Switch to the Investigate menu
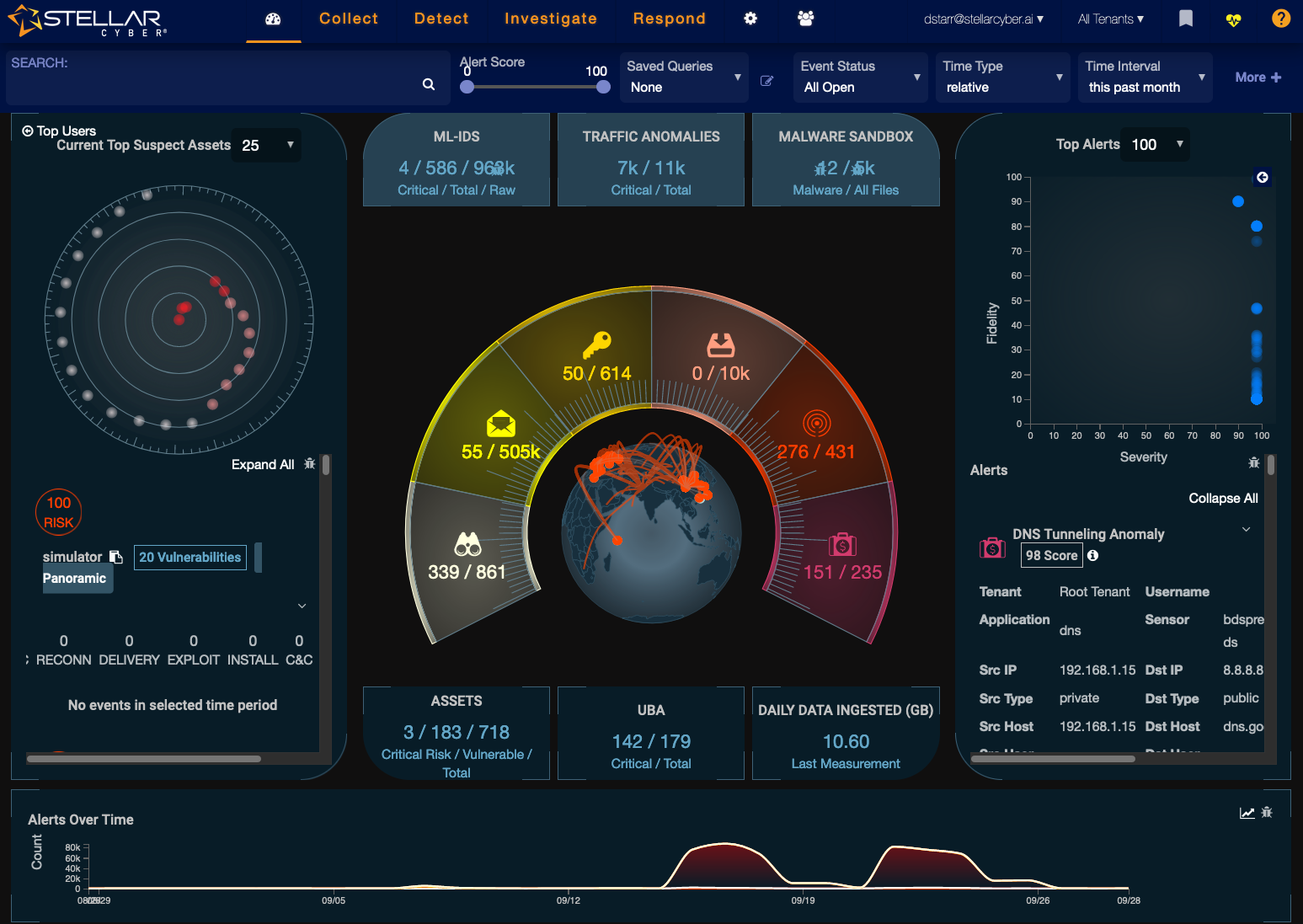 [550, 19]
